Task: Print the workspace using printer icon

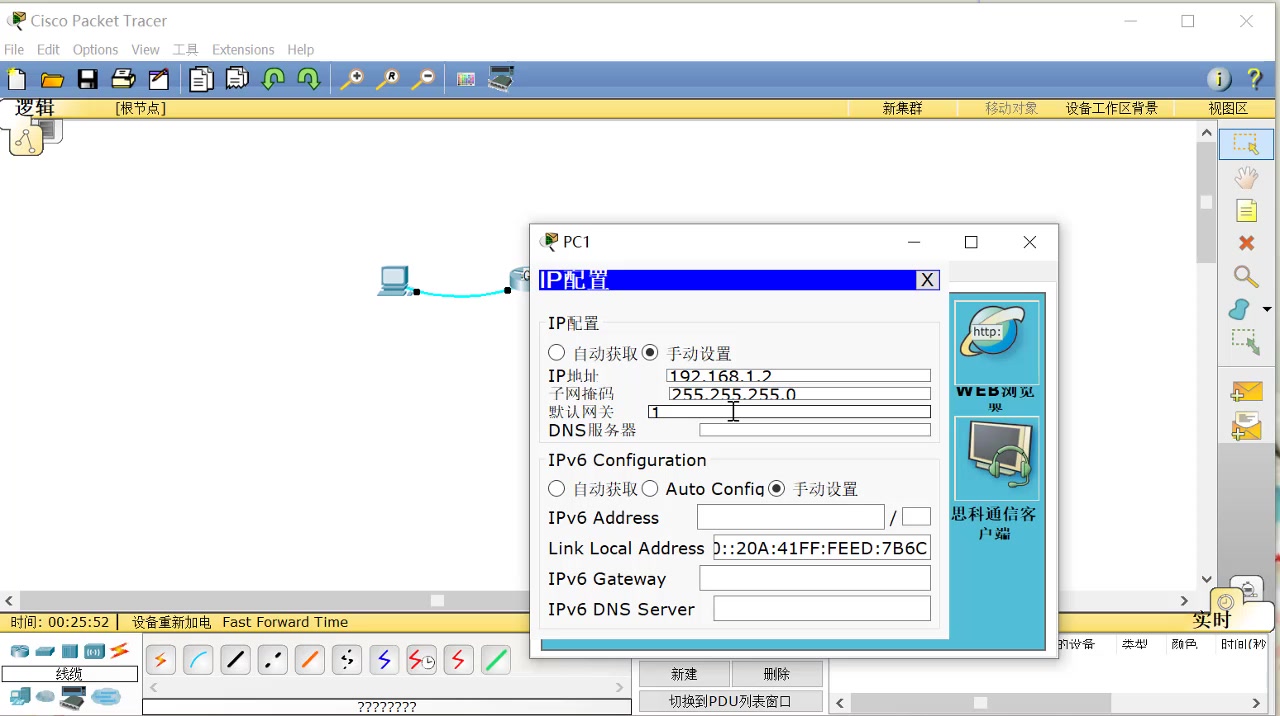Action: (123, 80)
